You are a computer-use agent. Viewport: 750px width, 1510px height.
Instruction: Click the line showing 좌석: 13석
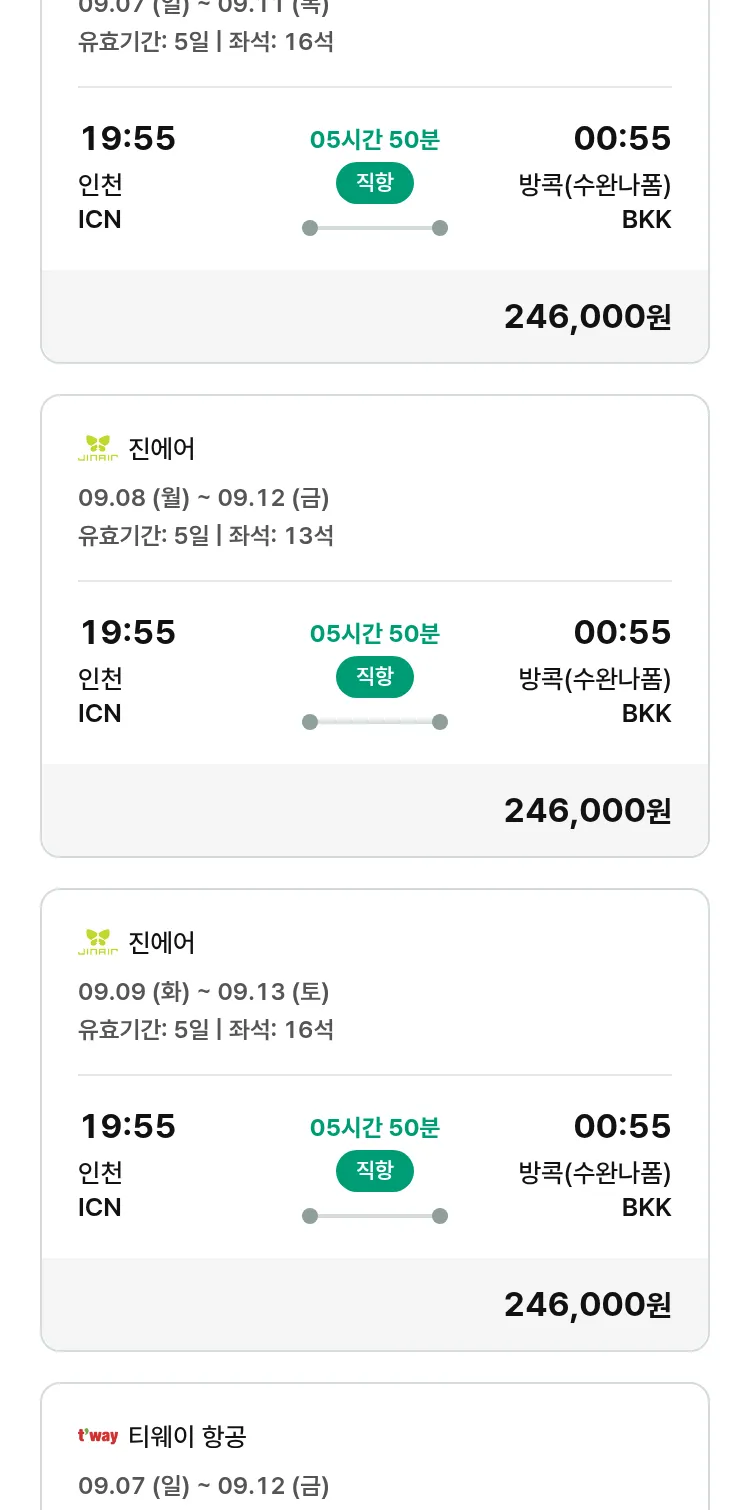(x=206, y=535)
